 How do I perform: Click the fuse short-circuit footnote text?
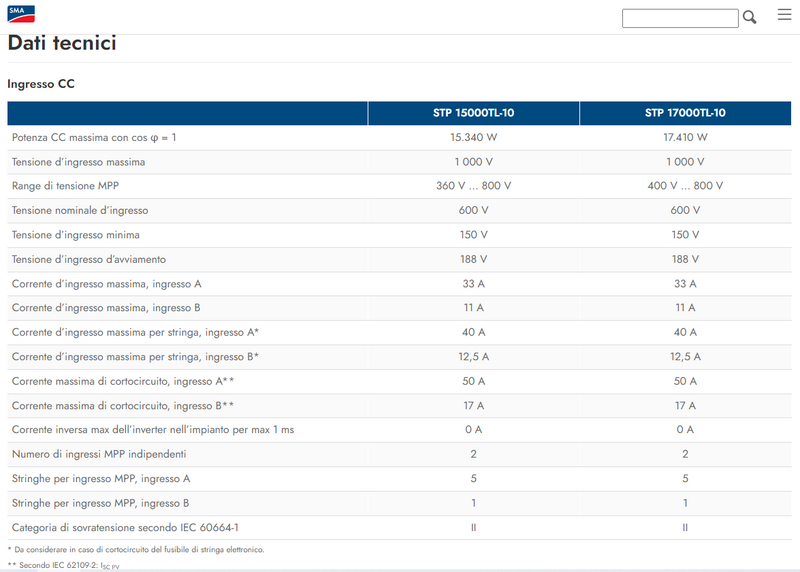(135, 550)
